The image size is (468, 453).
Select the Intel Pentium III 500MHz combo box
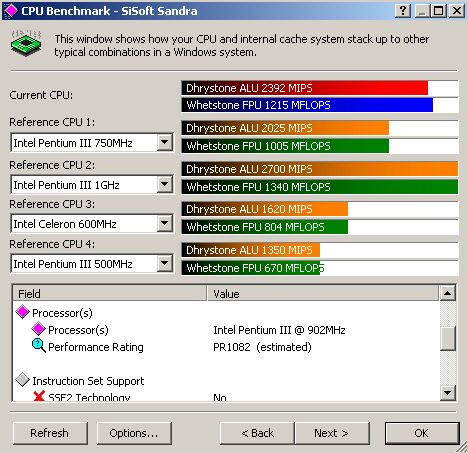[92, 264]
